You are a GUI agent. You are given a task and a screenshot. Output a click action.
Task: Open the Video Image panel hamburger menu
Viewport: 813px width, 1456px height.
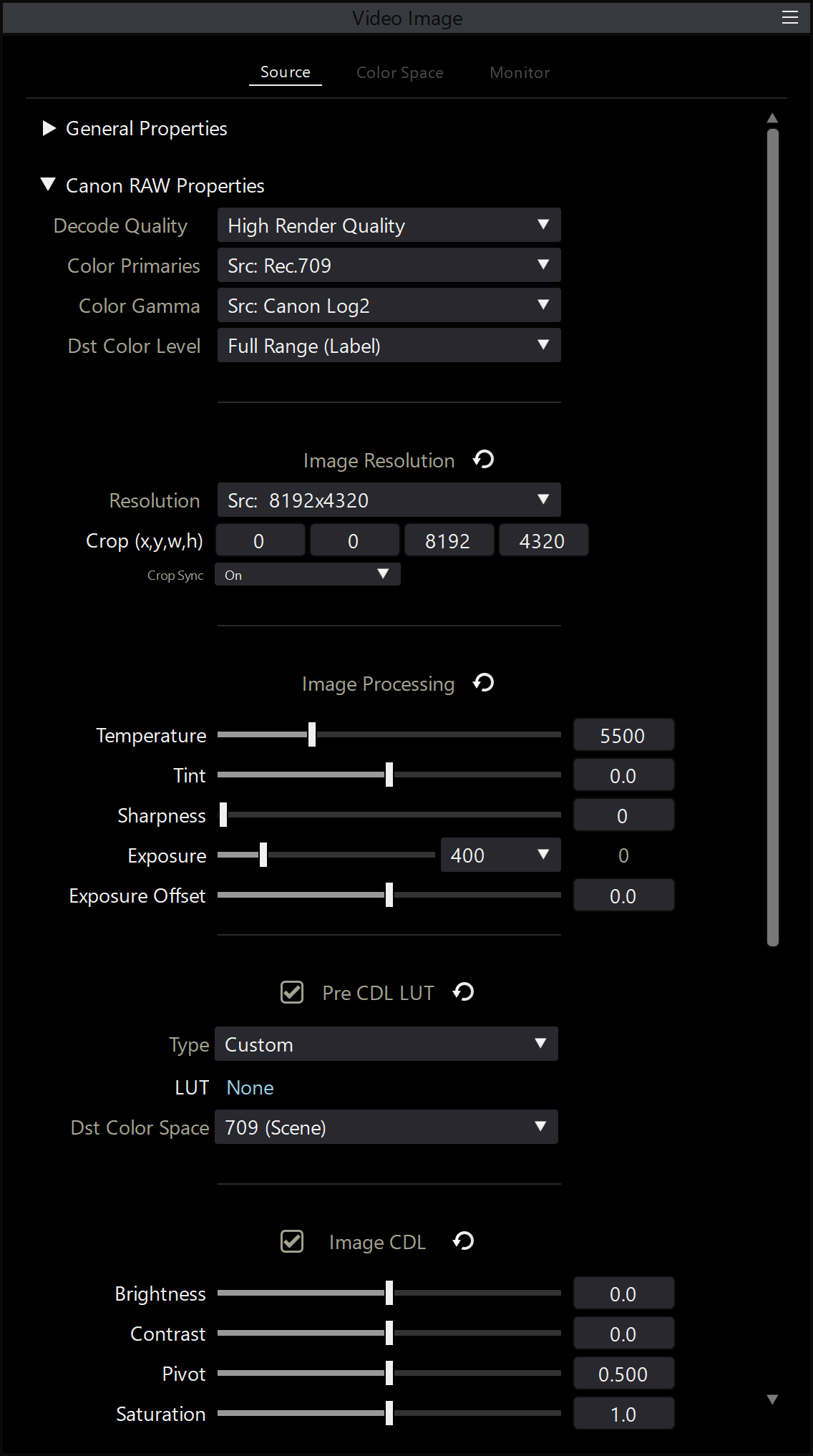pos(789,18)
